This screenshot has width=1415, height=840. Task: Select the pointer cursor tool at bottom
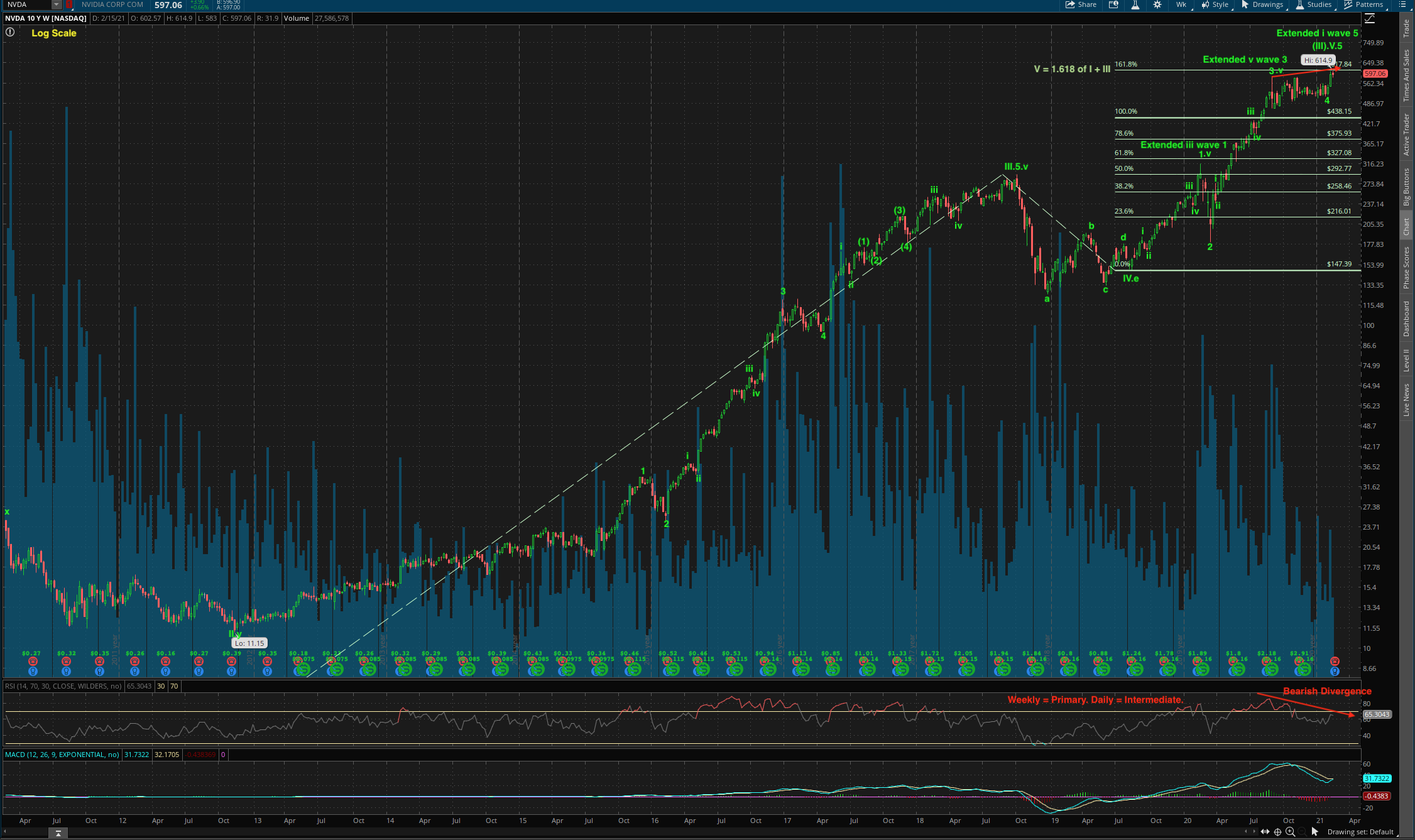1314,832
